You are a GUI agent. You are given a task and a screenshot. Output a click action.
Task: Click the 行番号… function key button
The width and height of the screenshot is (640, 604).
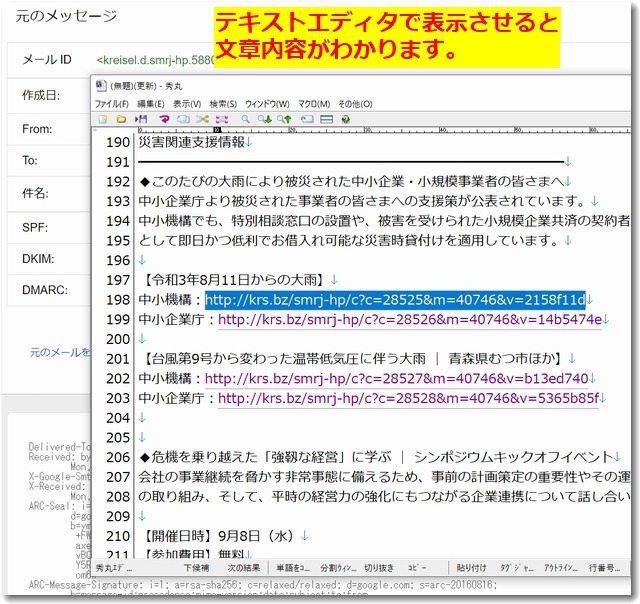(604, 568)
